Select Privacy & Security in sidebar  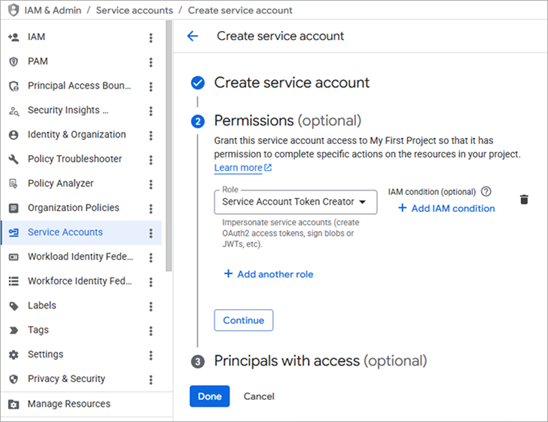point(81,379)
